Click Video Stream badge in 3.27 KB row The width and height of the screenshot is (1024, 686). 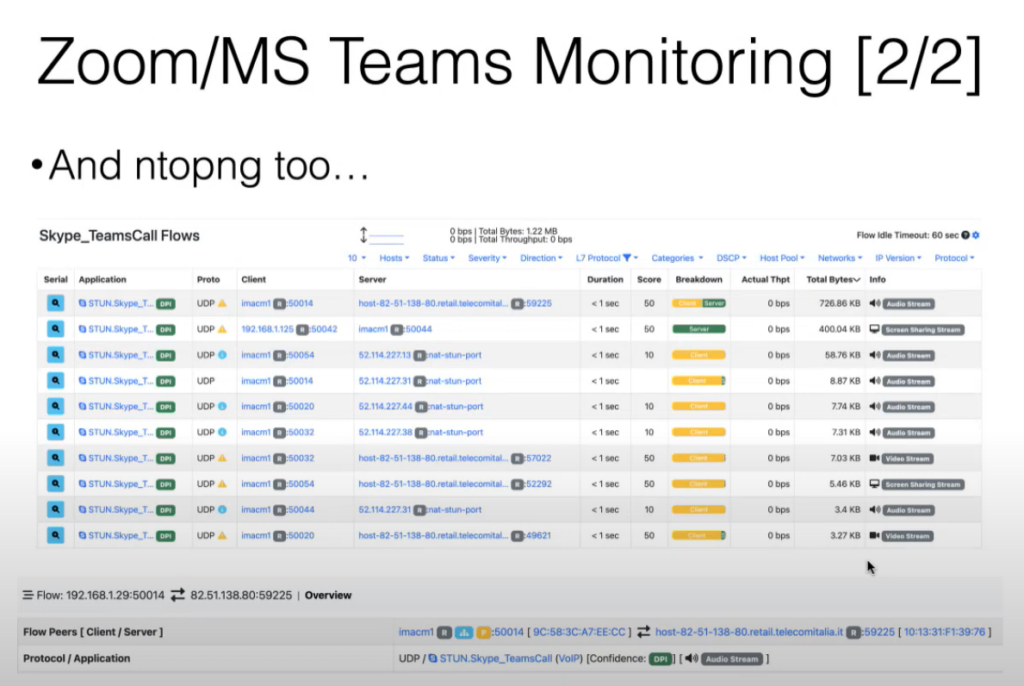tap(908, 536)
